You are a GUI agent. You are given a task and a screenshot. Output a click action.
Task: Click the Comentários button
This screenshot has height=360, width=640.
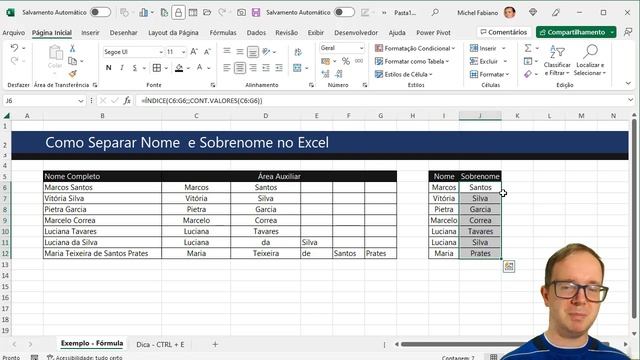click(x=503, y=32)
